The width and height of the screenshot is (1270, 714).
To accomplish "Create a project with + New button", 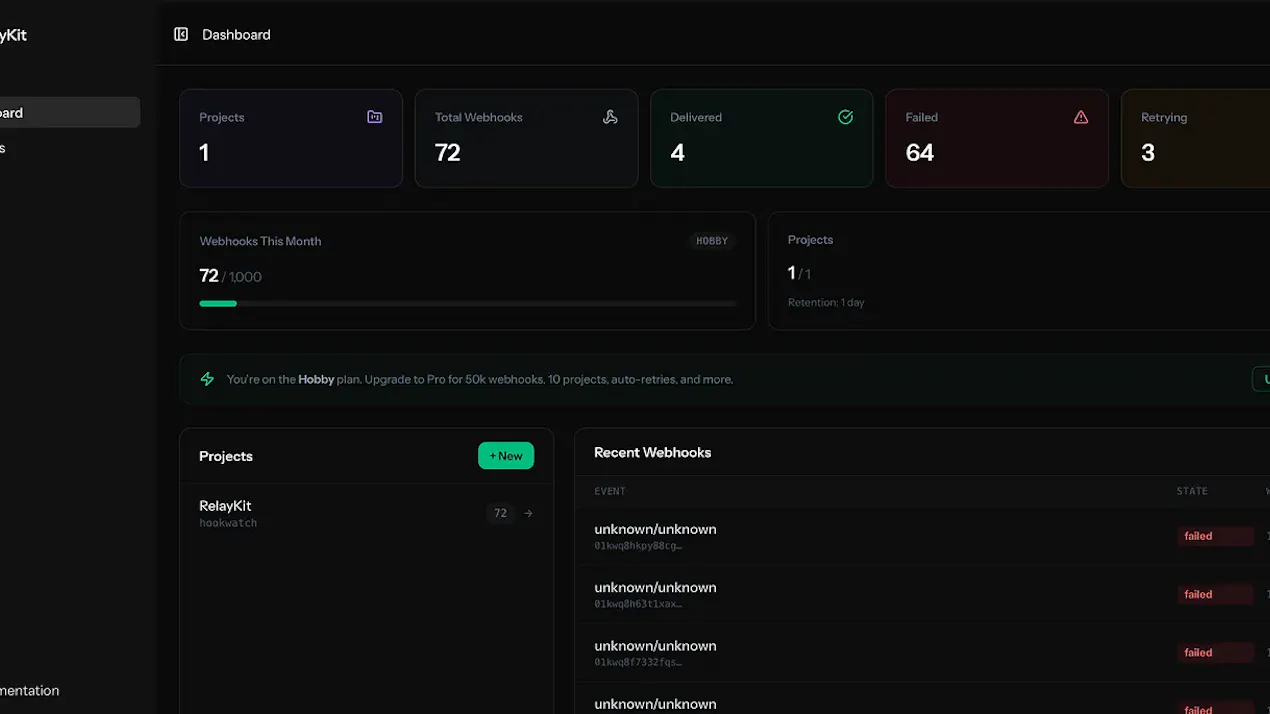I will 506,456.
